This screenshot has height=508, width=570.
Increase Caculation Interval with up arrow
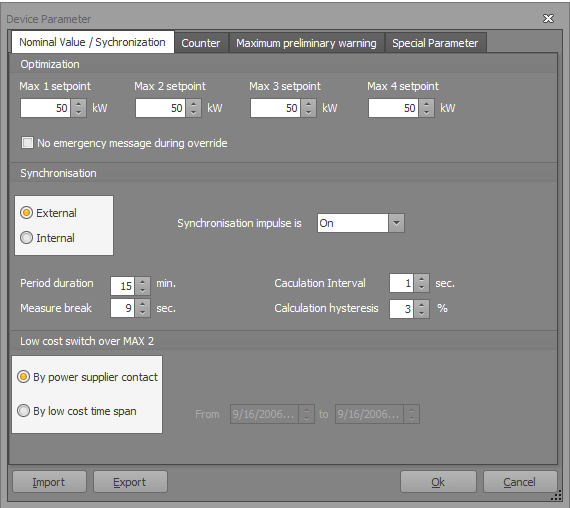click(421, 279)
